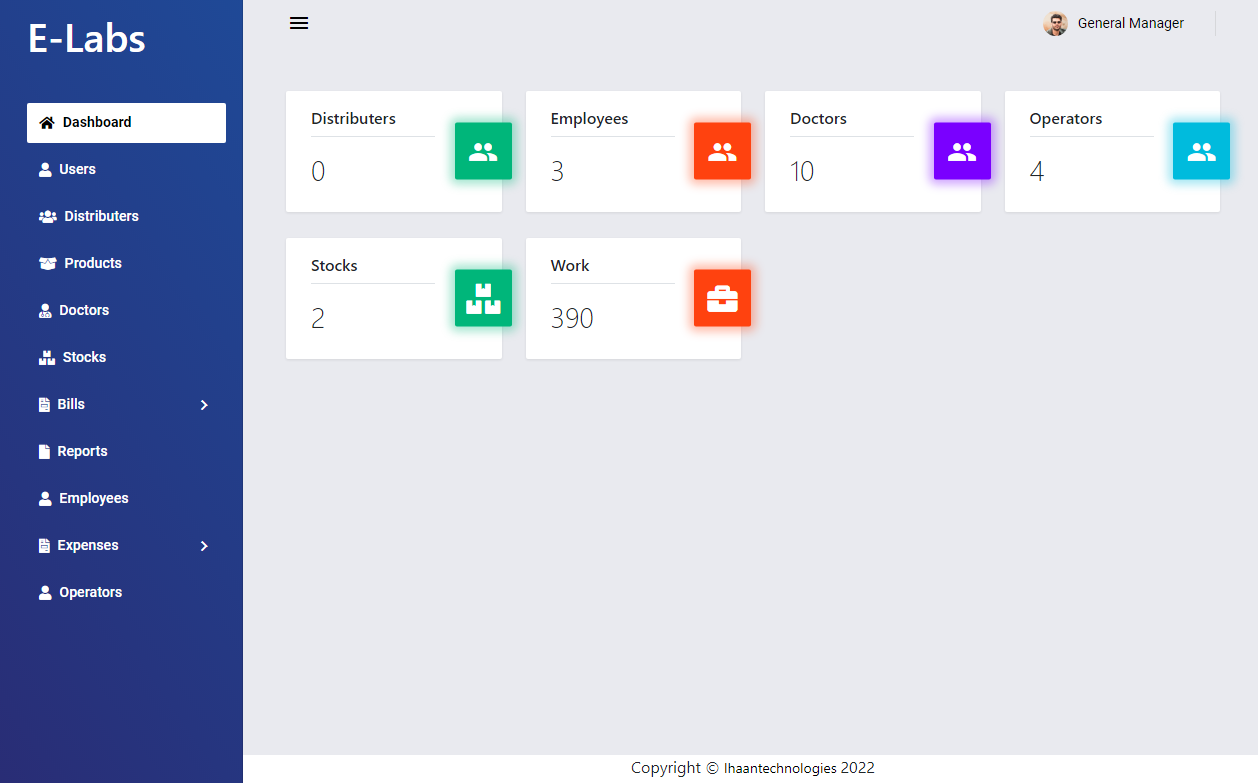The image size is (1258, 783).
Task: Open Operators sidebar menu item
Action: [x=126, y=592]
